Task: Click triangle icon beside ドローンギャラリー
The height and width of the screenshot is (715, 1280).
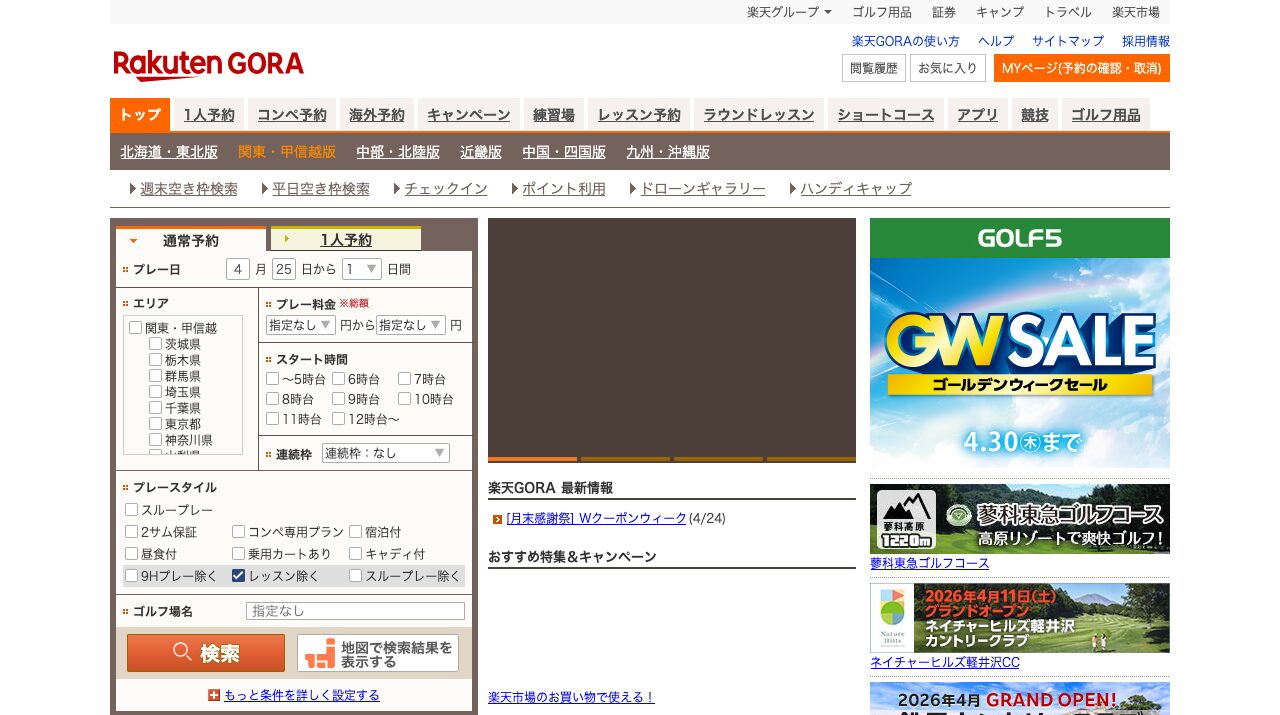Action: (x=633, y=188)
